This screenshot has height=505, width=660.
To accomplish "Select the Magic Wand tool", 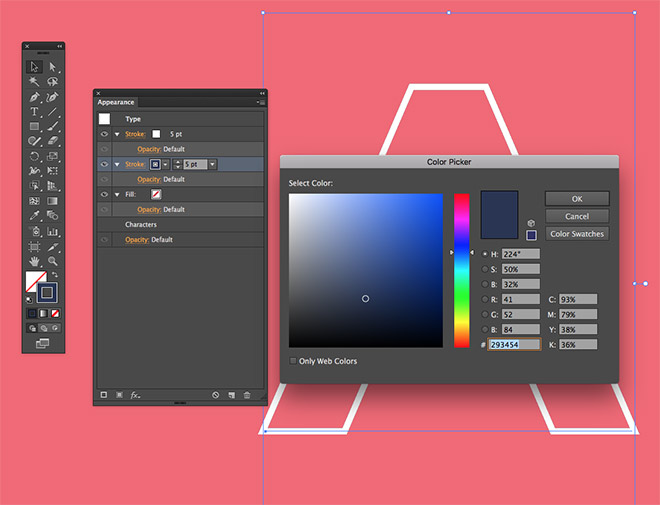I will [34, 82].
